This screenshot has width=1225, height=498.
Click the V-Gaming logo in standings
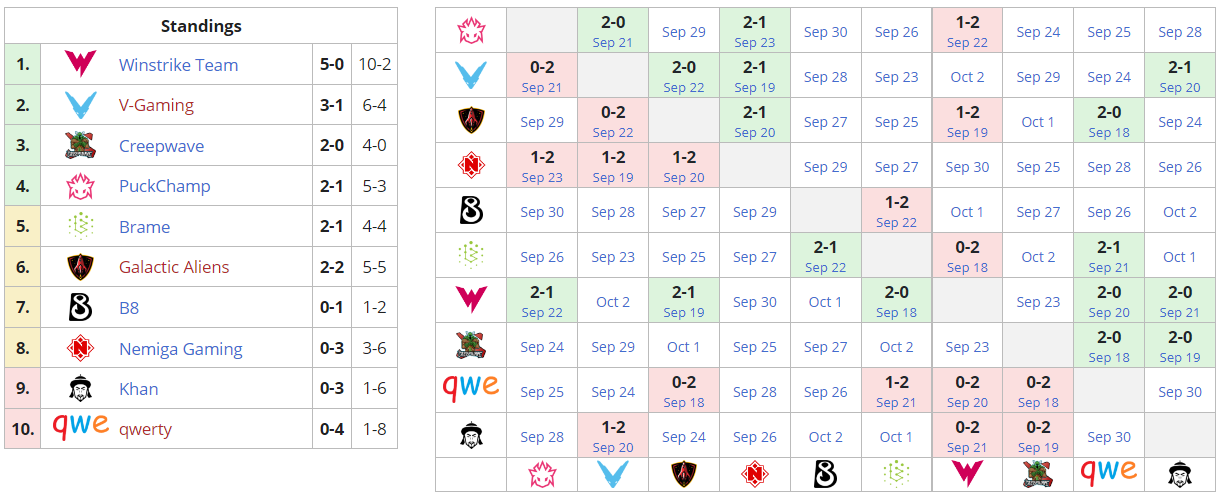click(80, 105)
